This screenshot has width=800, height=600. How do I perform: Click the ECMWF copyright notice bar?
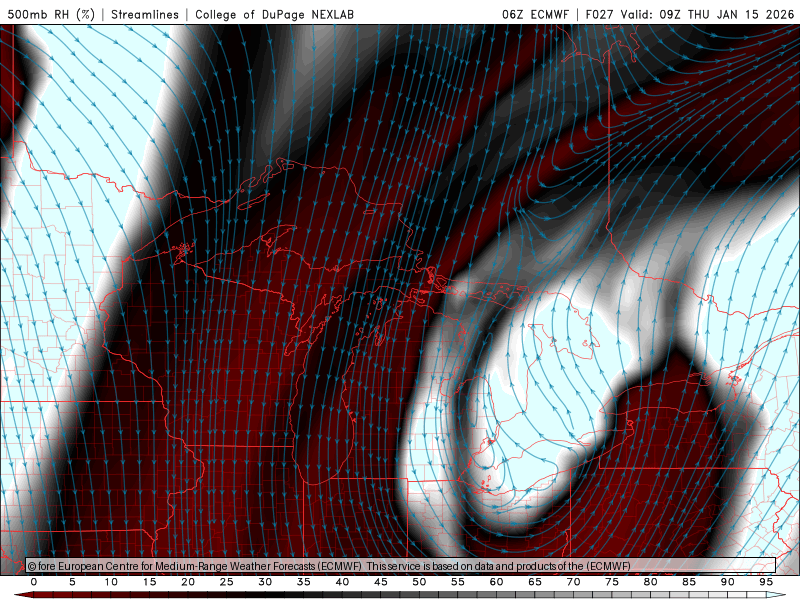pyautogui.click(x=401, y=566)
